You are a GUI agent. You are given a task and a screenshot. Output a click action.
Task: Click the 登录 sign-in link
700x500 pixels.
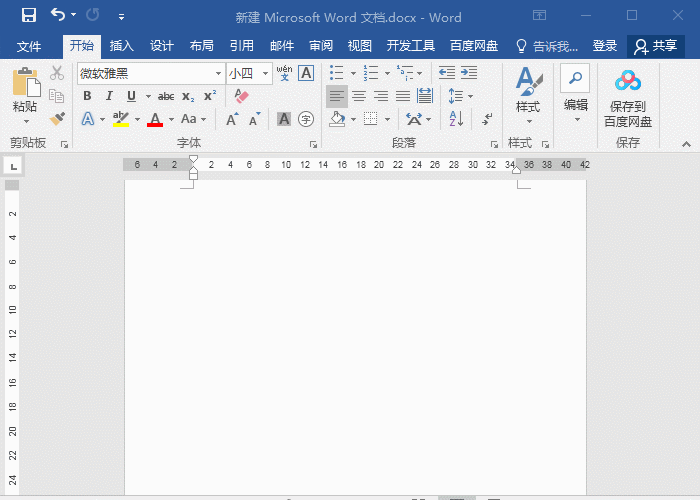pyautogui.click(x=605, y=46)
